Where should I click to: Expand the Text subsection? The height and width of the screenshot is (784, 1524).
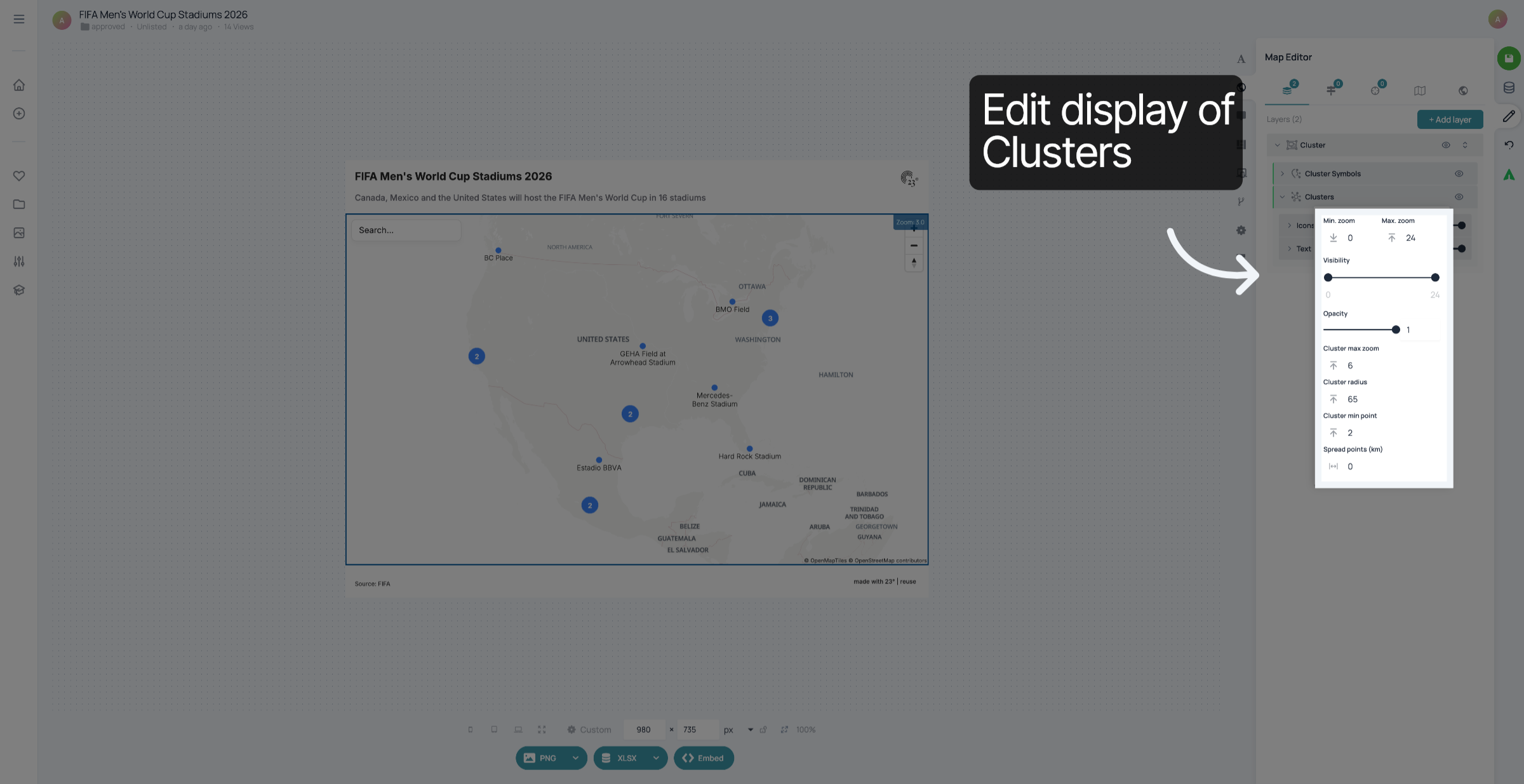1290,249
